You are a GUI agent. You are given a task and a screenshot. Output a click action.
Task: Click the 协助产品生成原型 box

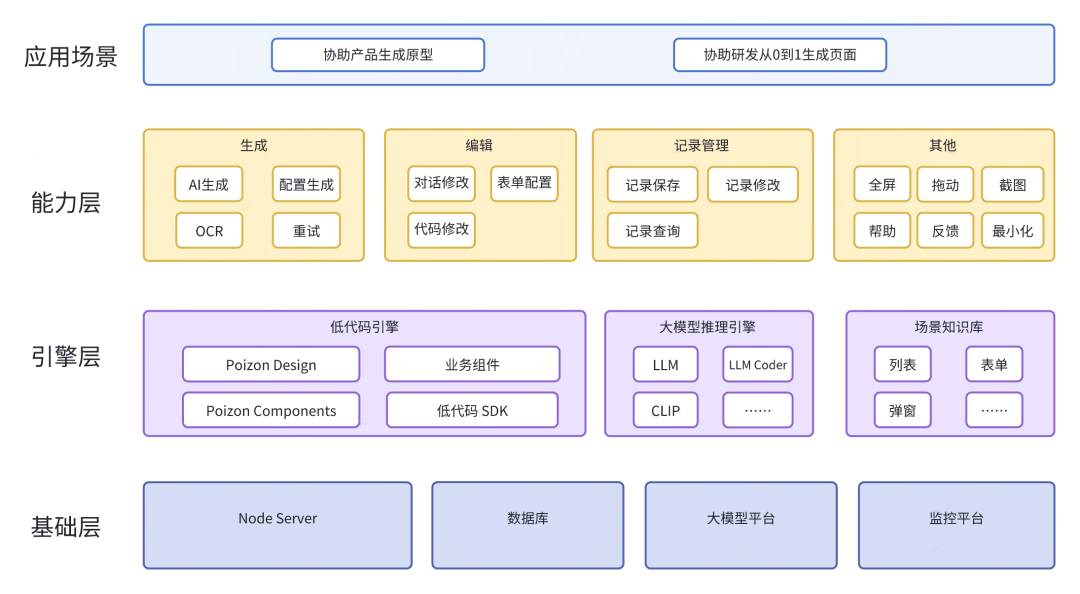(378, 55)
